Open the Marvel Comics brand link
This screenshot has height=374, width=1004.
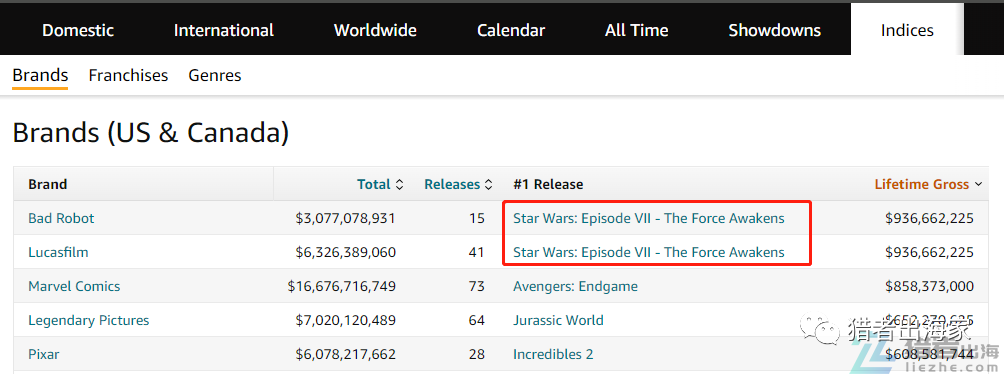tap(74, 286)
